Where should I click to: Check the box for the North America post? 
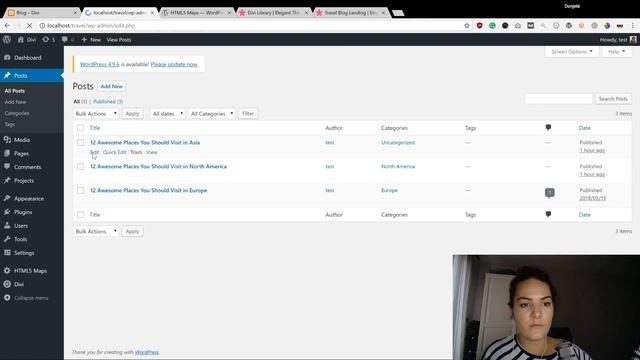[80, 167]
